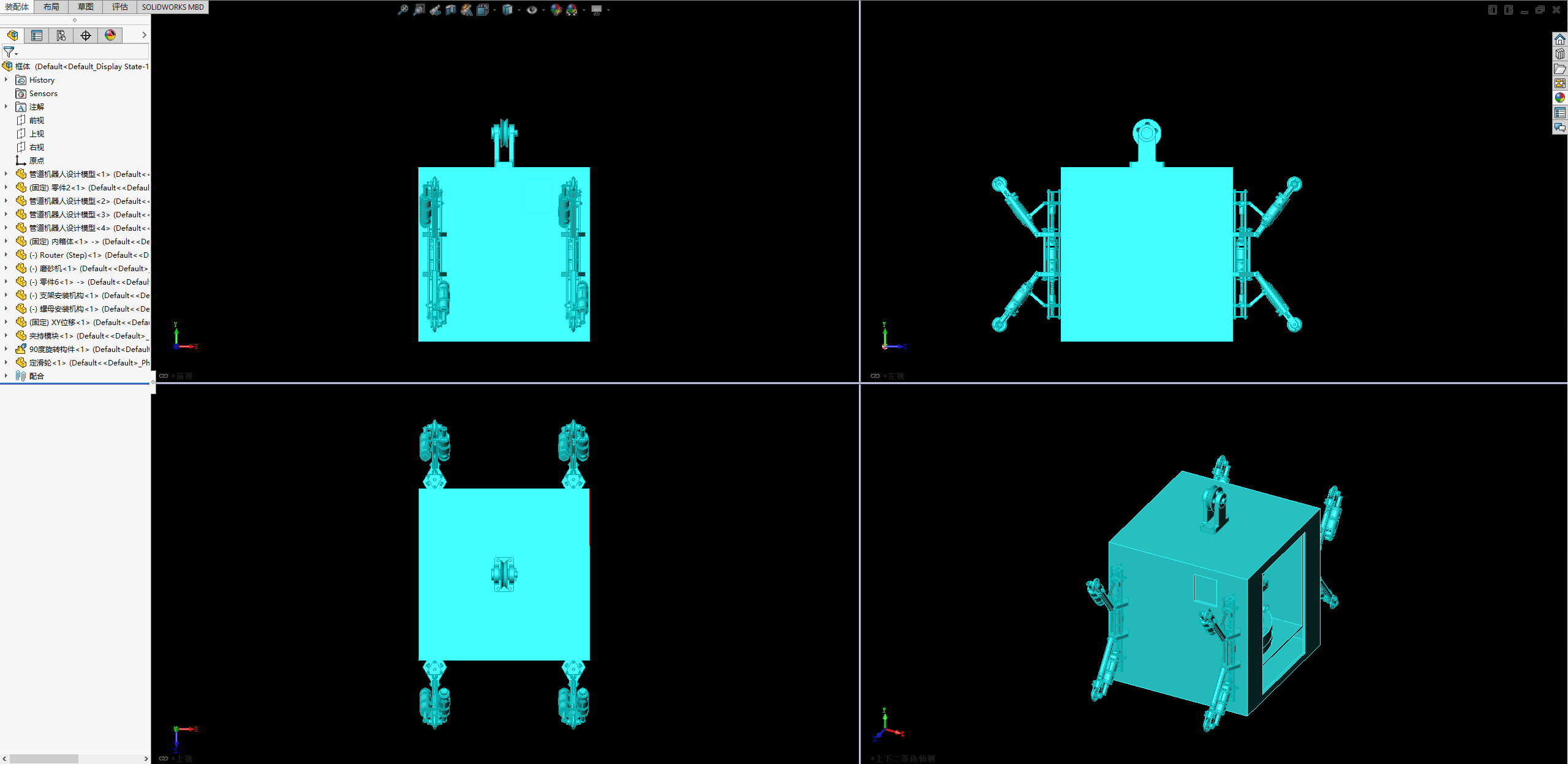The width and height of the screenshot is (1568, 764).
Task: Open the View Orientation dropdown arrow
Action: [494, 10]
